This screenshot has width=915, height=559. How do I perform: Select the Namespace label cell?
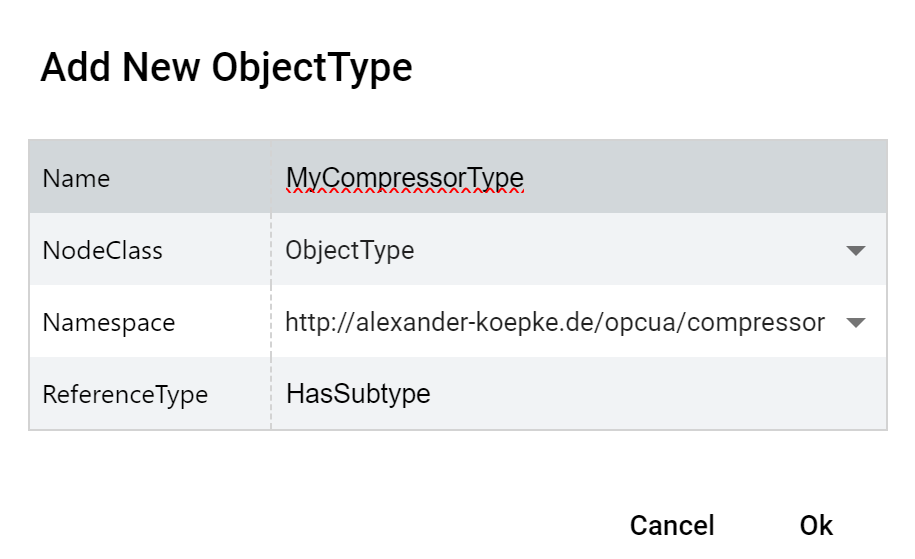tap(150, 322)
